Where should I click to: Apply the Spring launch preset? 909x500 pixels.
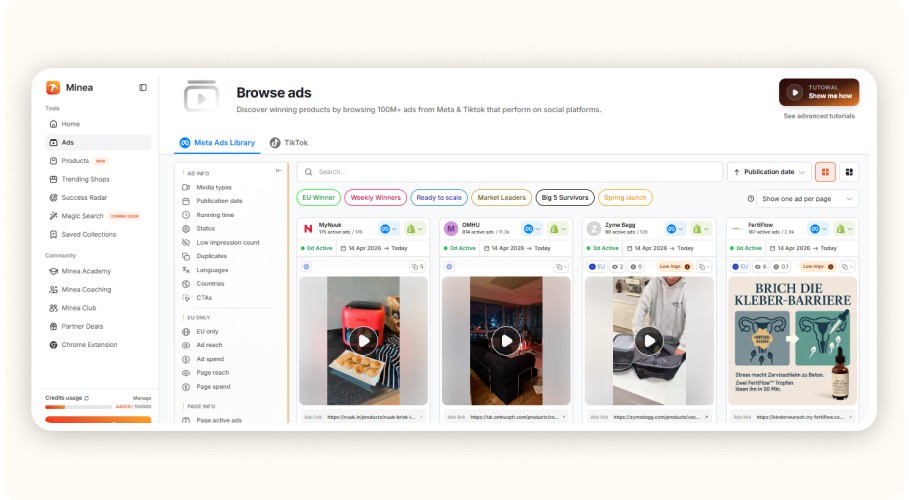pyautogui.click(x=625, y=198)
